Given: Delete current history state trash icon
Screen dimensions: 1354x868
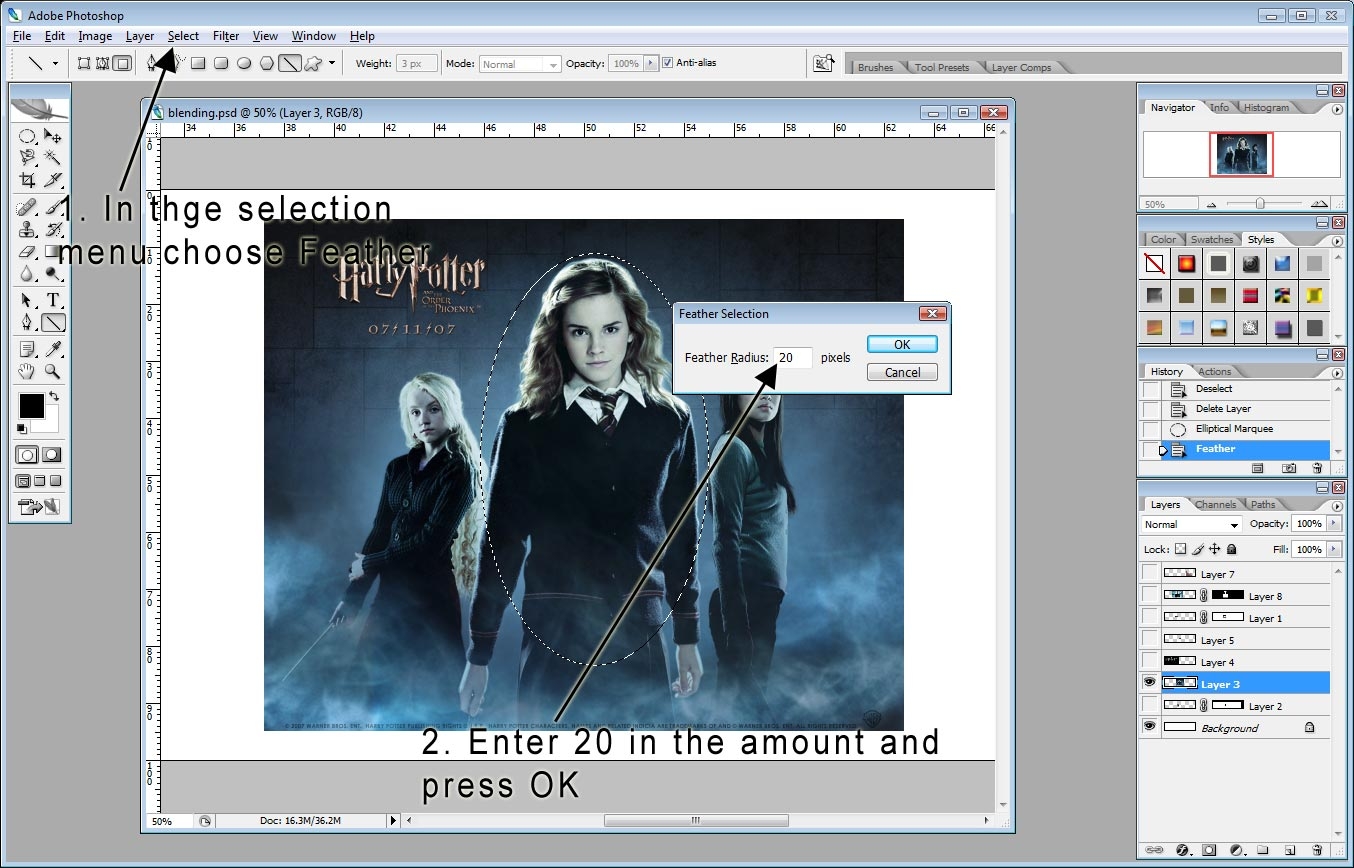Looking at the screenshot, I should (1317, 467).
